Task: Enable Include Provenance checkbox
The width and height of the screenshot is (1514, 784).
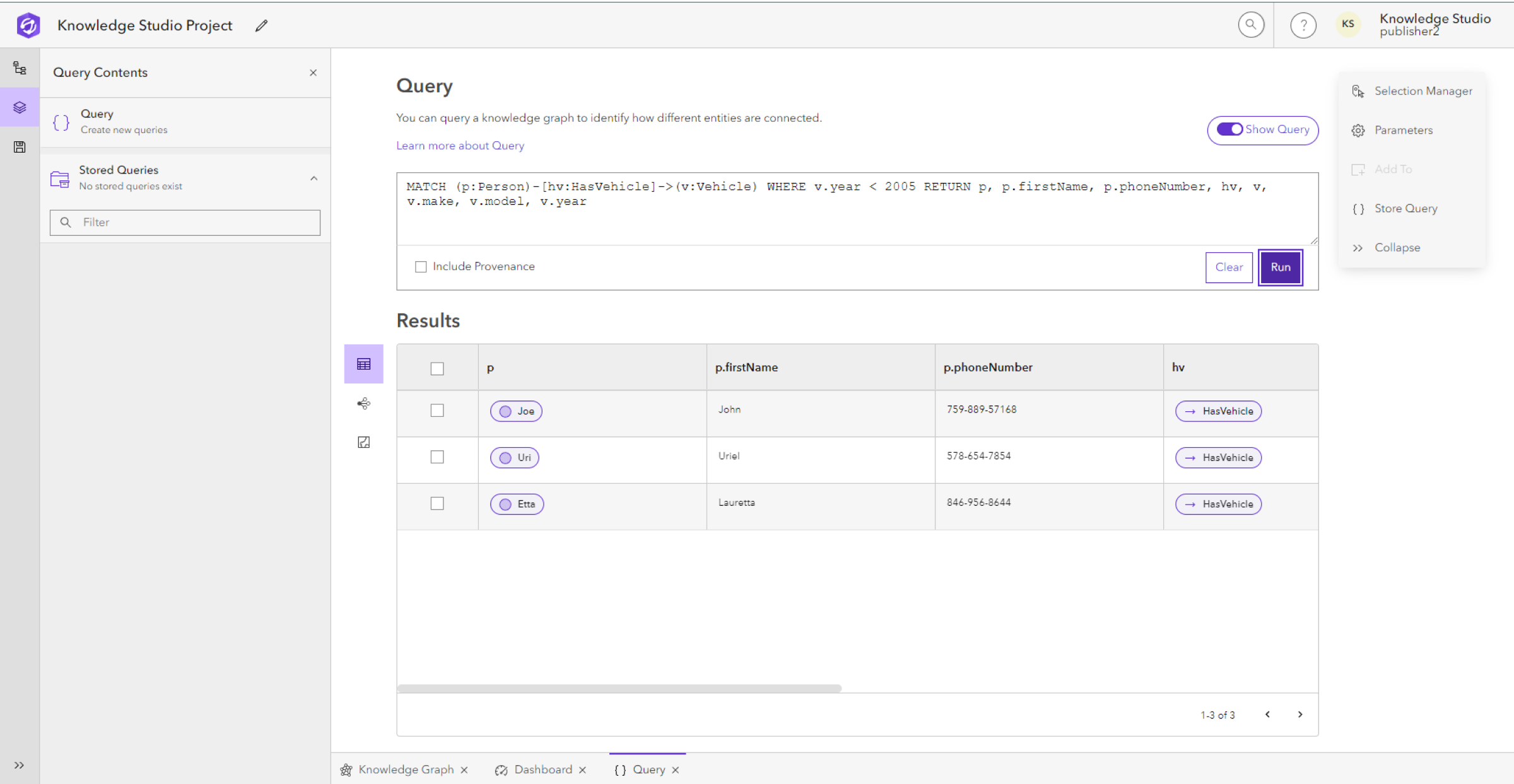Action: click(x=420, y=266)
